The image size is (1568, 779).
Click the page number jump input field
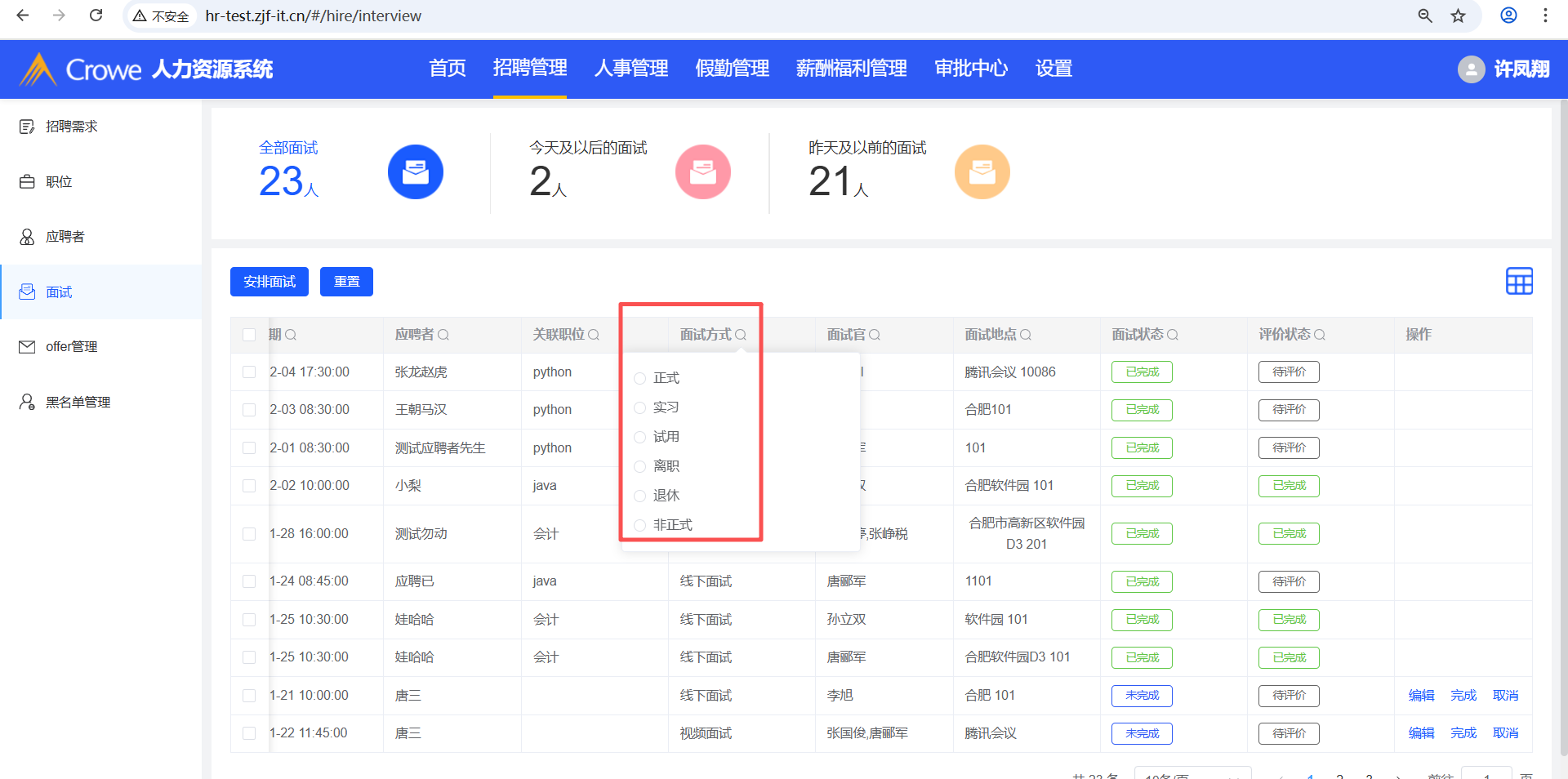point(1486,773)
